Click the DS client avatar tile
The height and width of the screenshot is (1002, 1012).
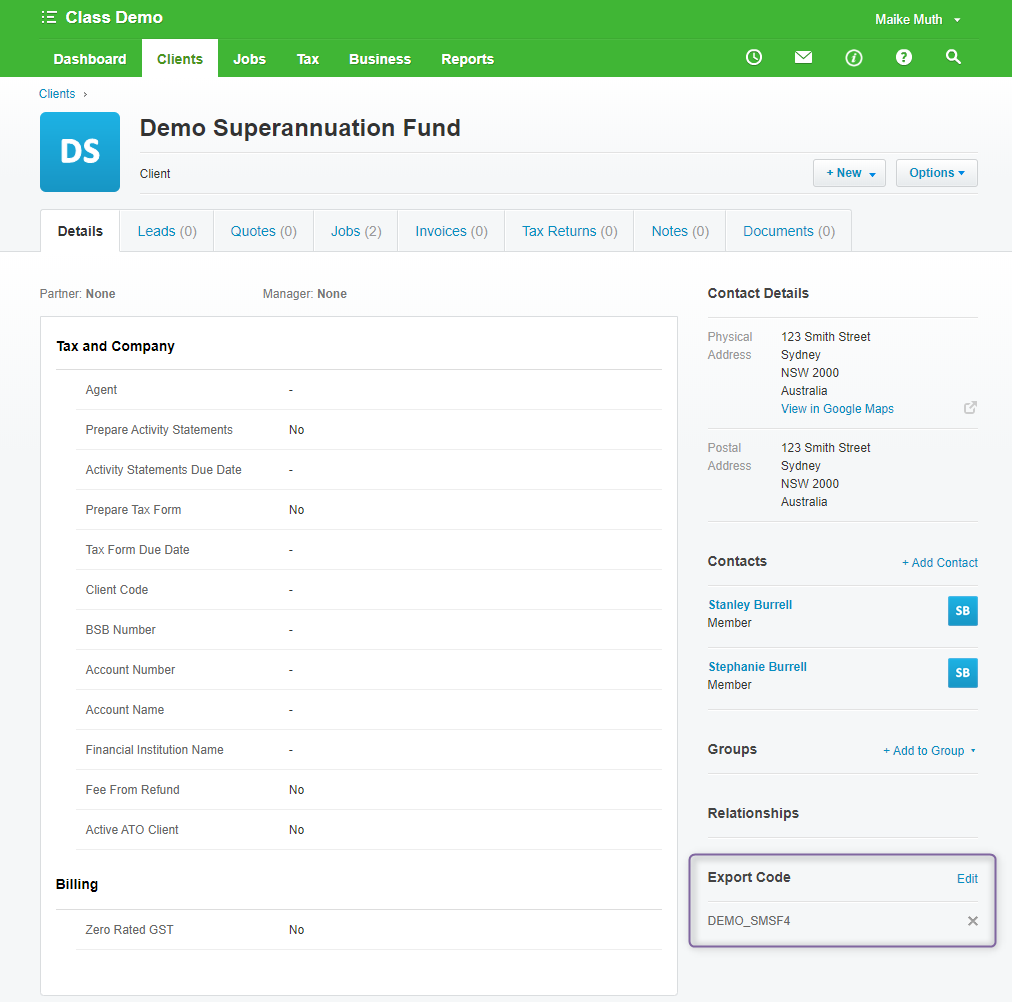79,151
